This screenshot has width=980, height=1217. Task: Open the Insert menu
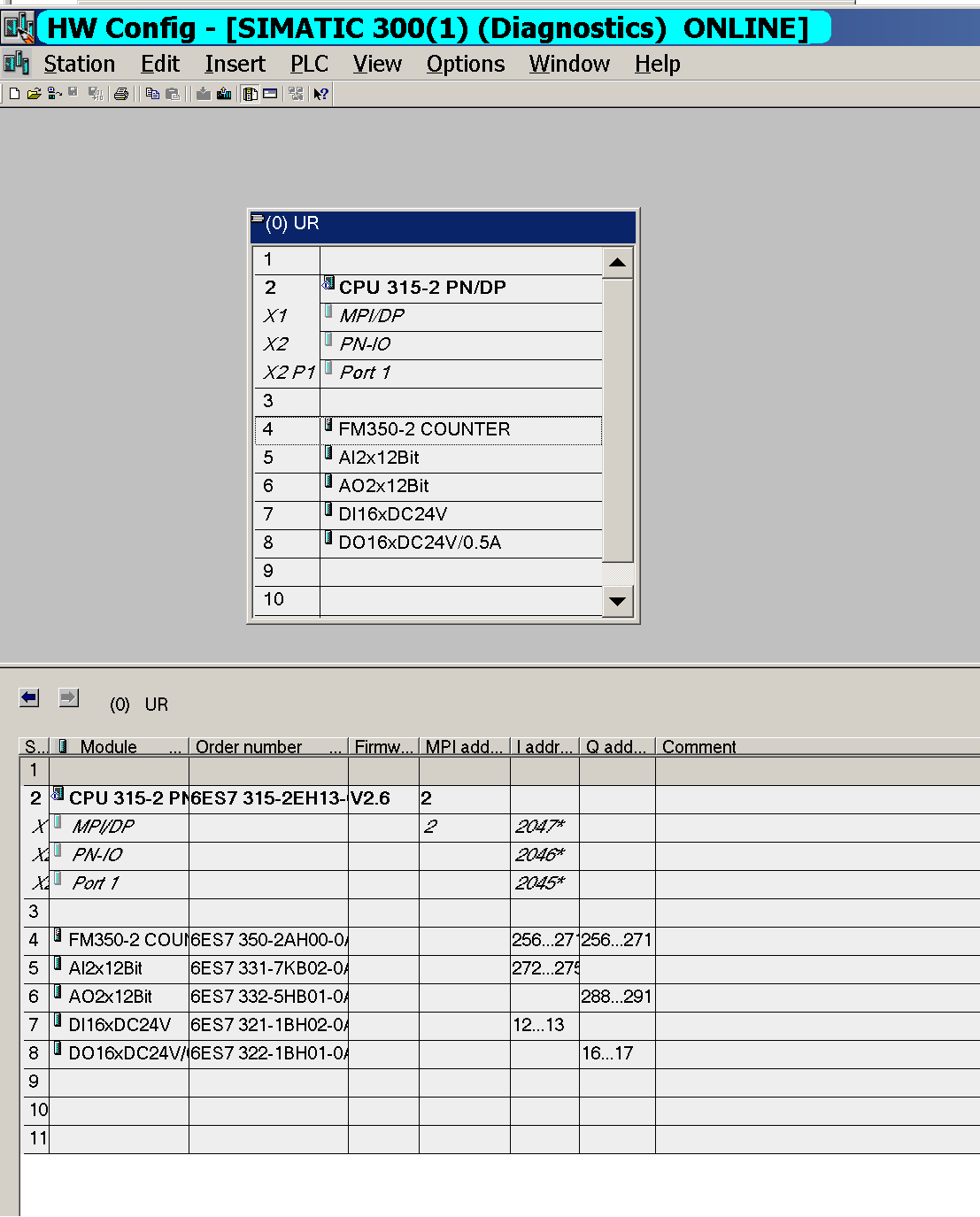(x=235, y=64)
